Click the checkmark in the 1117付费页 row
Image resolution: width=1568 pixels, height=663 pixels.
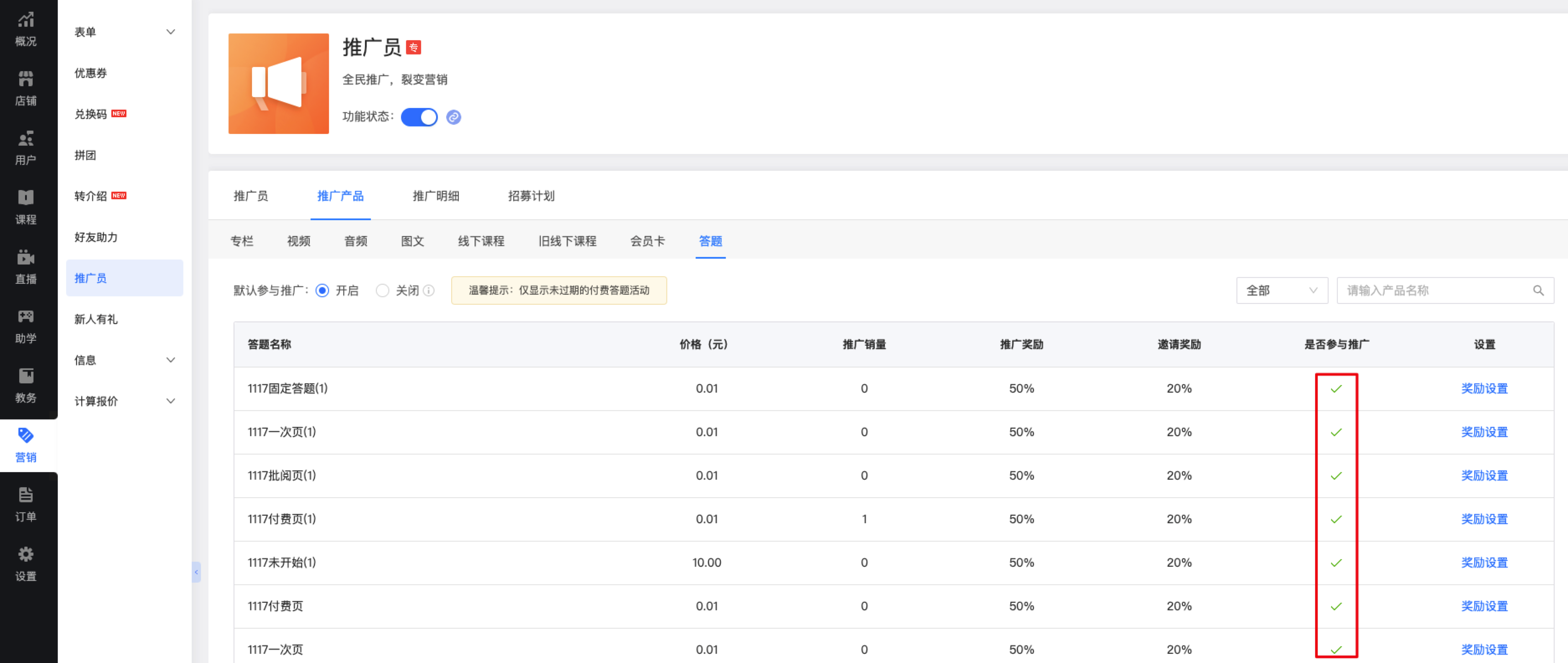pos(1336,606)
